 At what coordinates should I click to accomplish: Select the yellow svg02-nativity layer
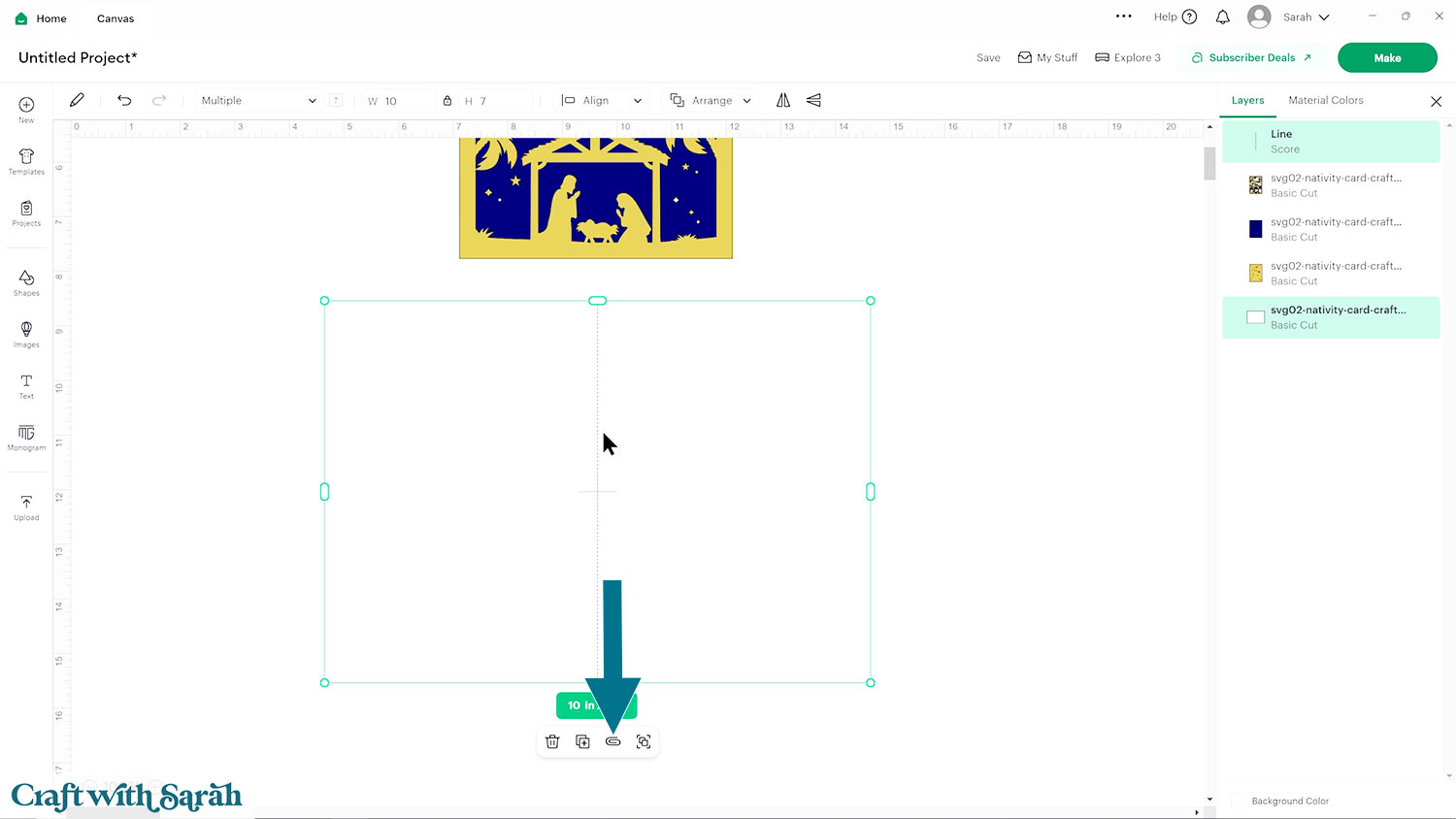pyautogui.click(x=1331, y=273)
